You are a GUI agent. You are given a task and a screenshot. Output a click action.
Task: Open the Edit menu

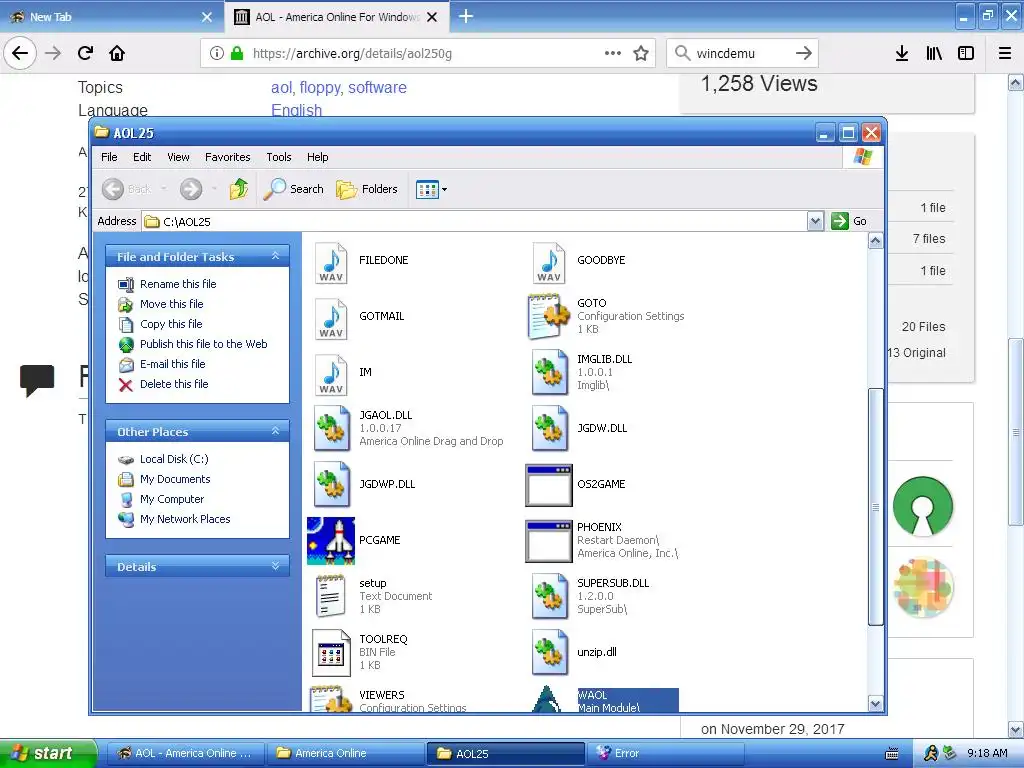pyautogui.click(x=142, y=157)
